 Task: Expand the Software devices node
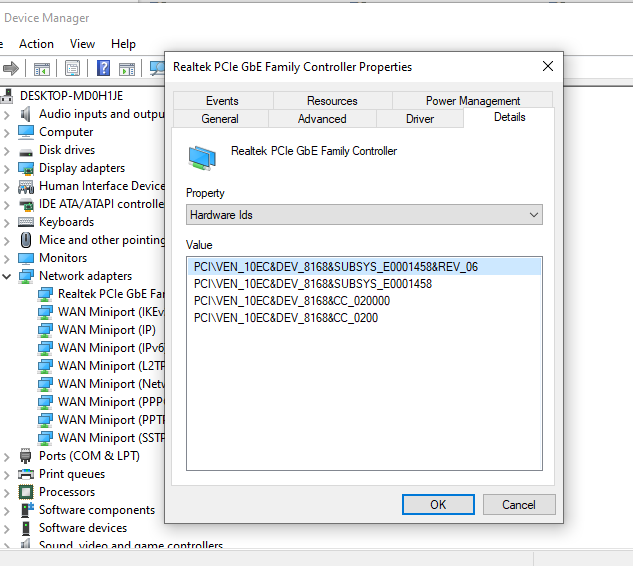6,529
